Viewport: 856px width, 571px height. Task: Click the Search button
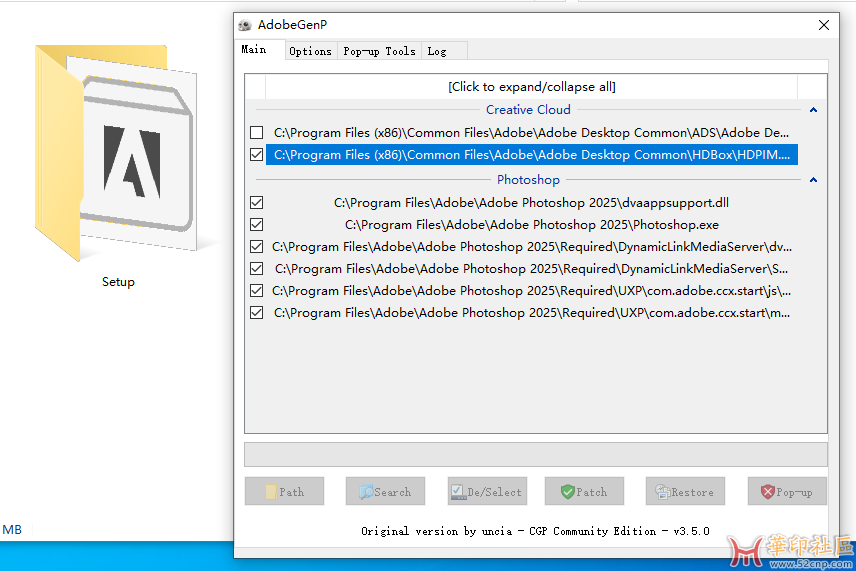[x=385, y=491]
